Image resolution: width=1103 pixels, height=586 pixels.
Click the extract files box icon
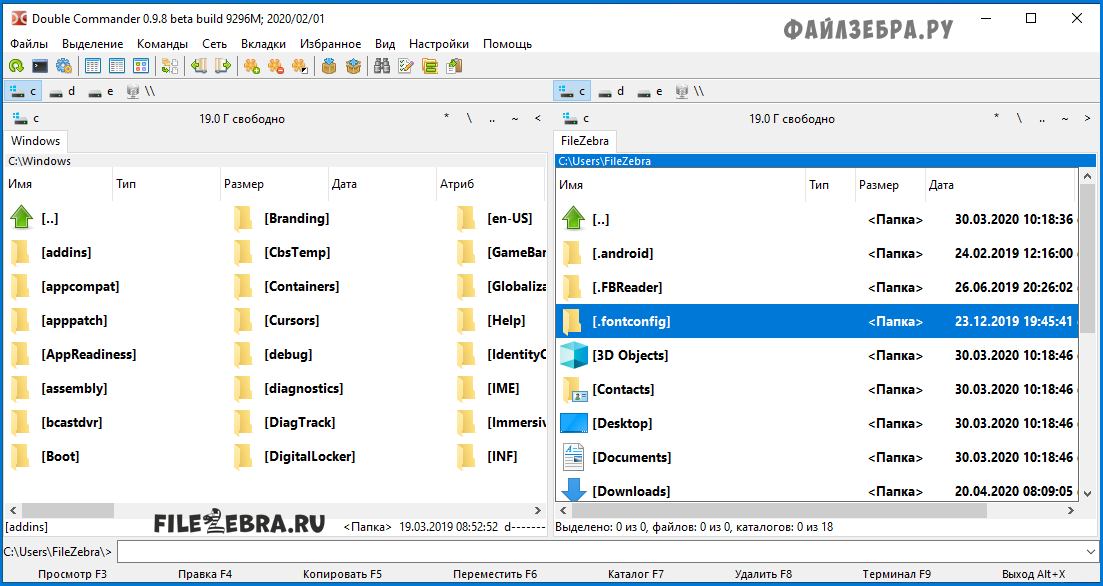(353, 66)
